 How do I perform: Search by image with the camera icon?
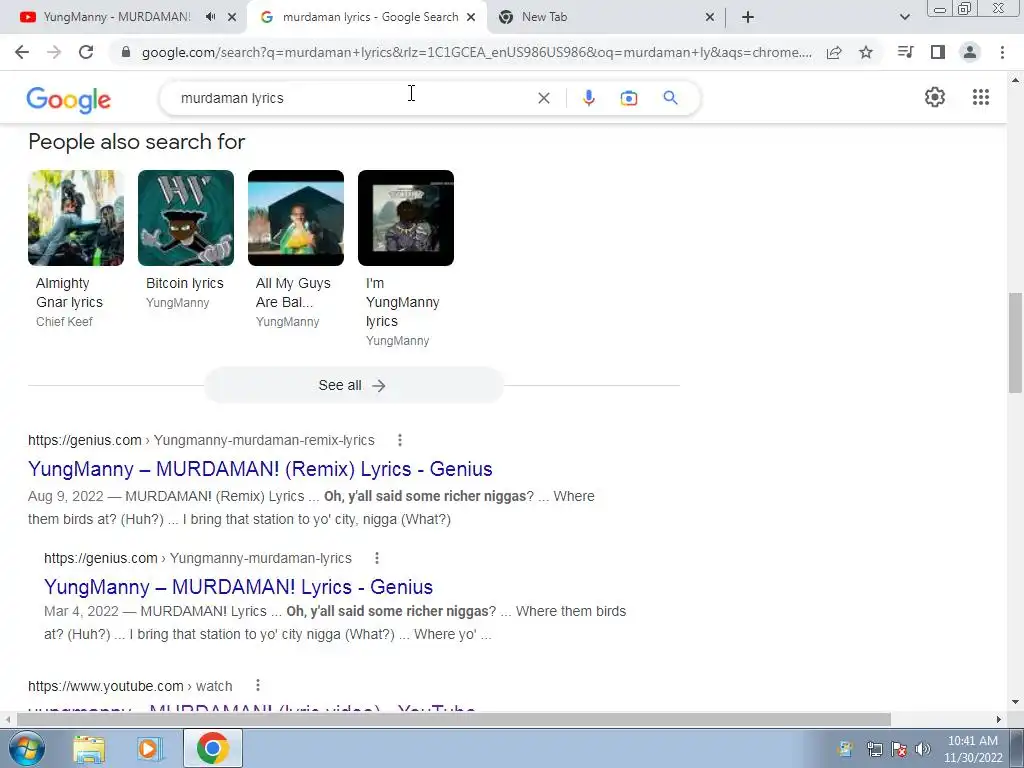click(x=628, y=98)
